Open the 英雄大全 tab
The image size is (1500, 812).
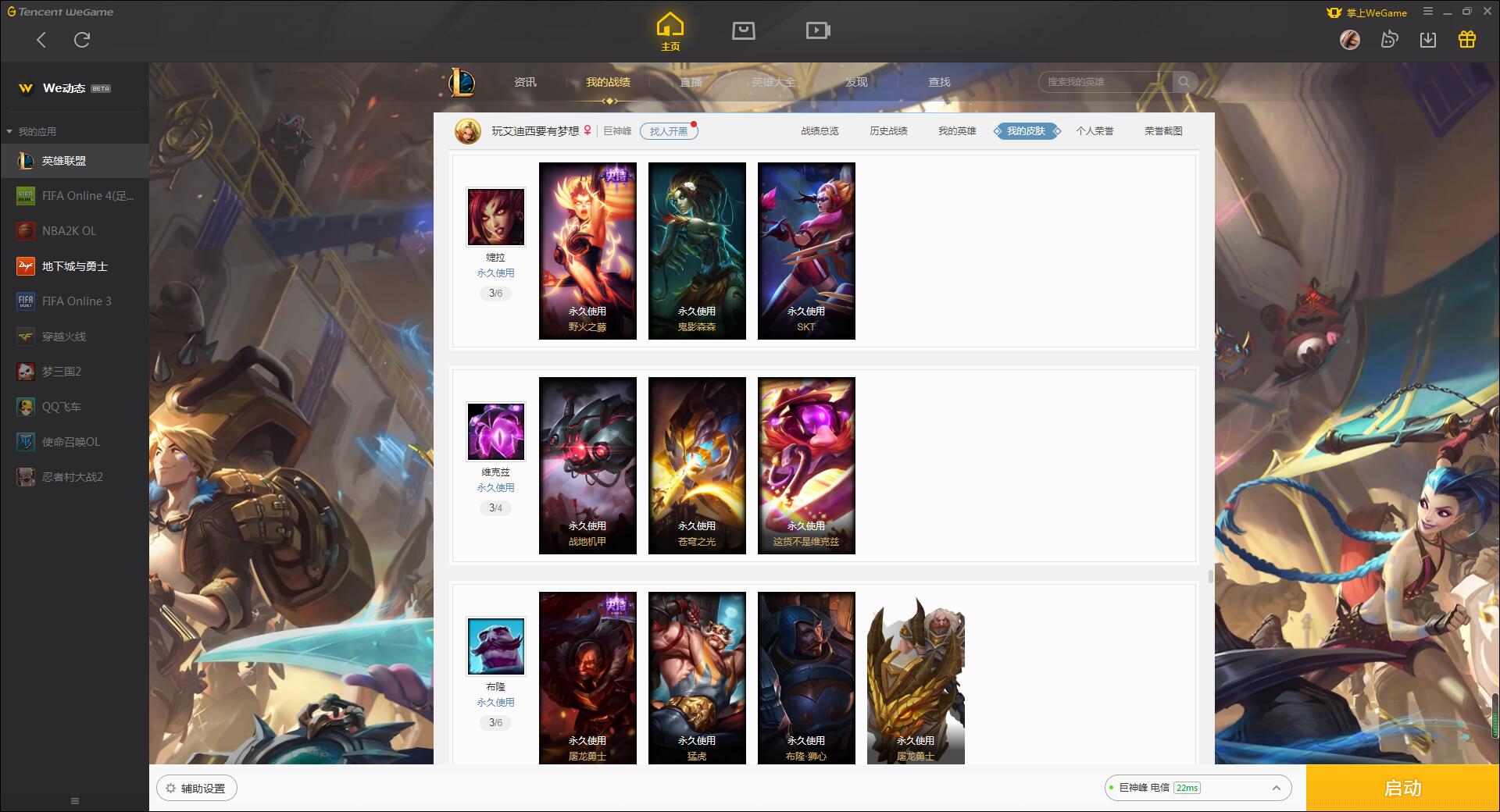pos(773,82)
